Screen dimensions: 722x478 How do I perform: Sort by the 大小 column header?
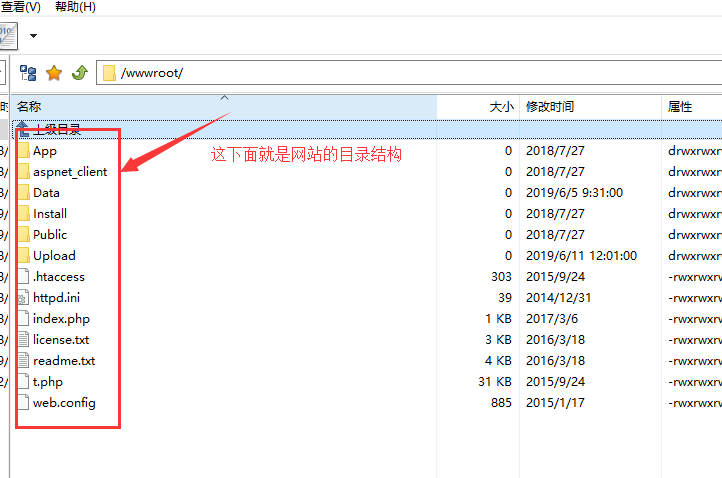[501, 106]
